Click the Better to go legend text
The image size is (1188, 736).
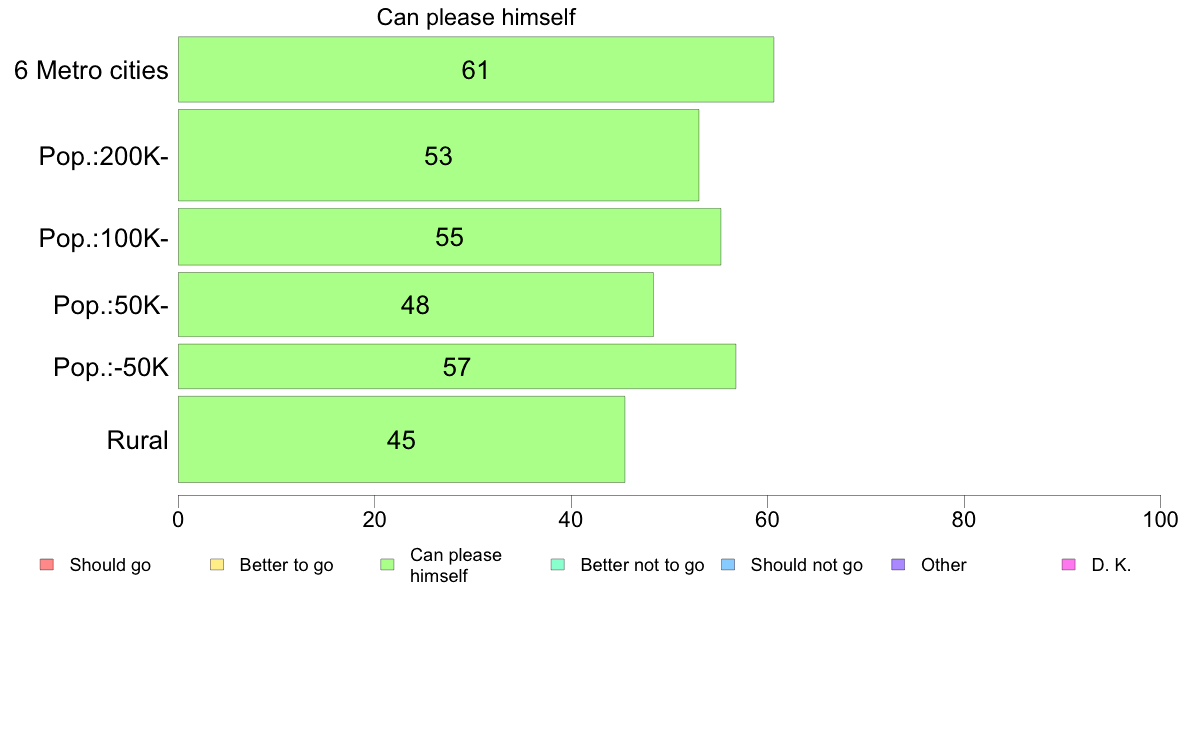coord(286,565)
